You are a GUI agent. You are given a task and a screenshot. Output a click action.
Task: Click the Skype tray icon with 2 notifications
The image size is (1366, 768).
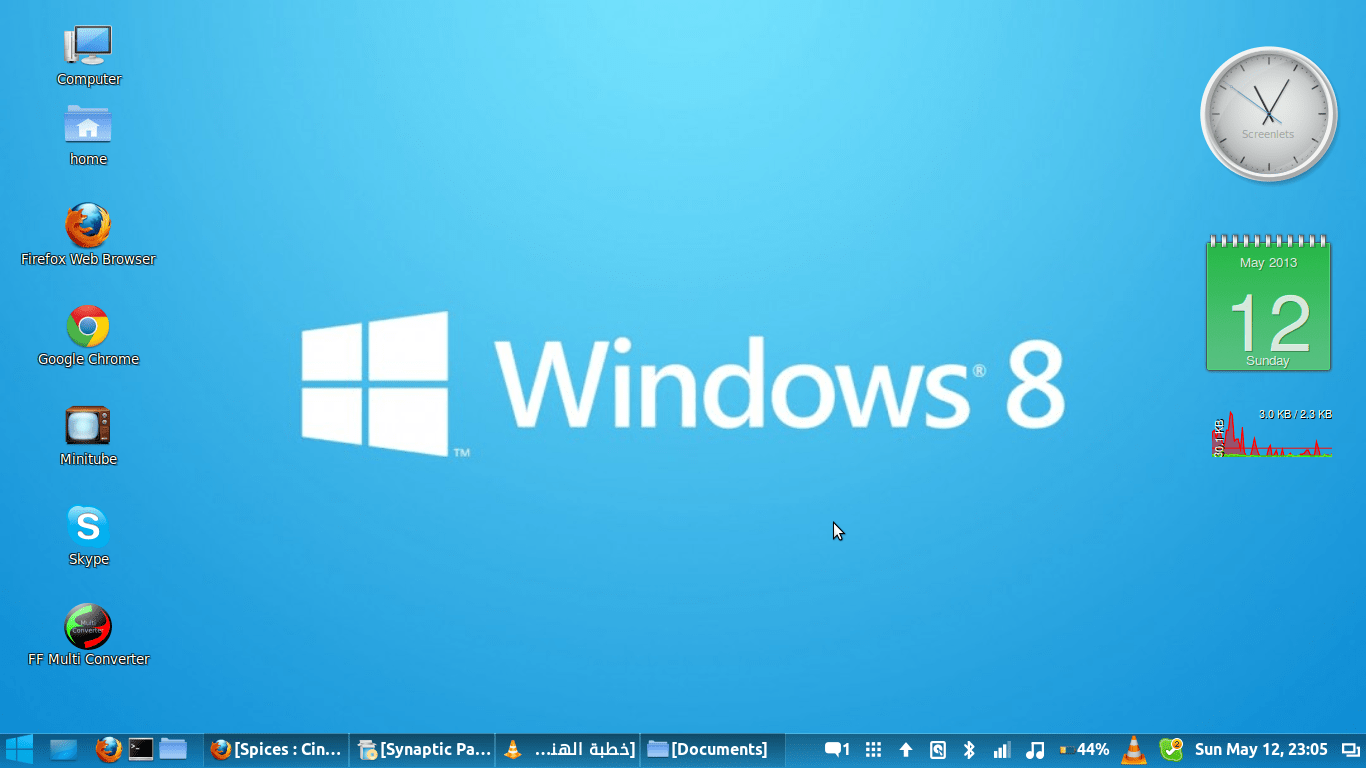click(x=1170, y=749)
